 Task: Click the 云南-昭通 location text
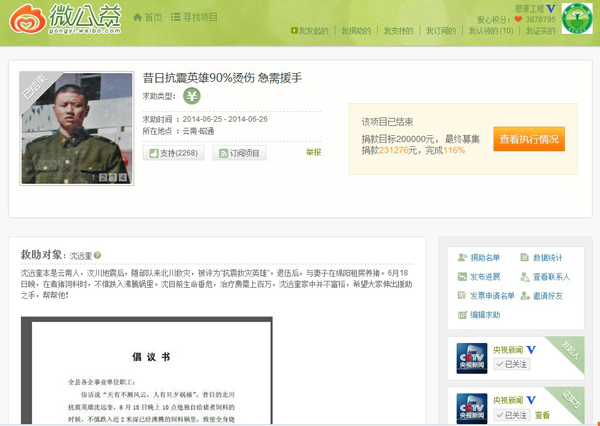click(x=198, y=131)
